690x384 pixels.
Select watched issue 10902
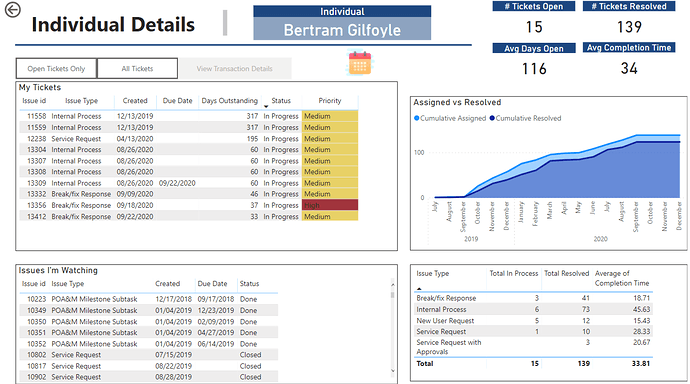pos(149,377)
